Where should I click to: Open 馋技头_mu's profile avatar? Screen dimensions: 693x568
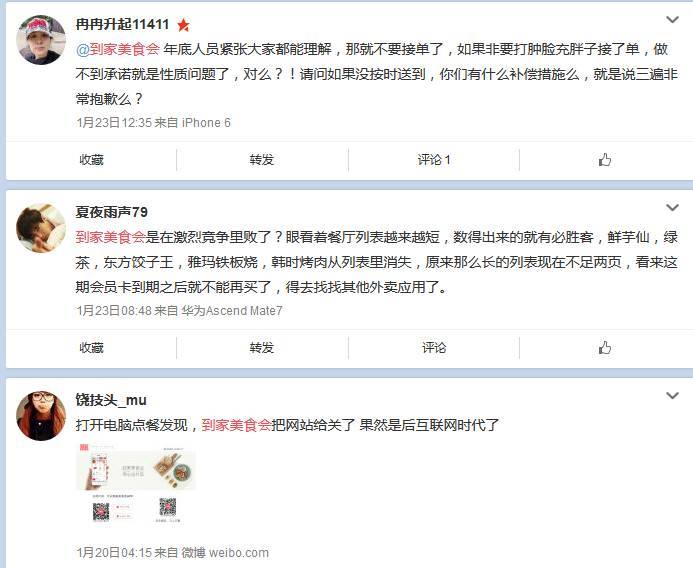tap(41, 416)
